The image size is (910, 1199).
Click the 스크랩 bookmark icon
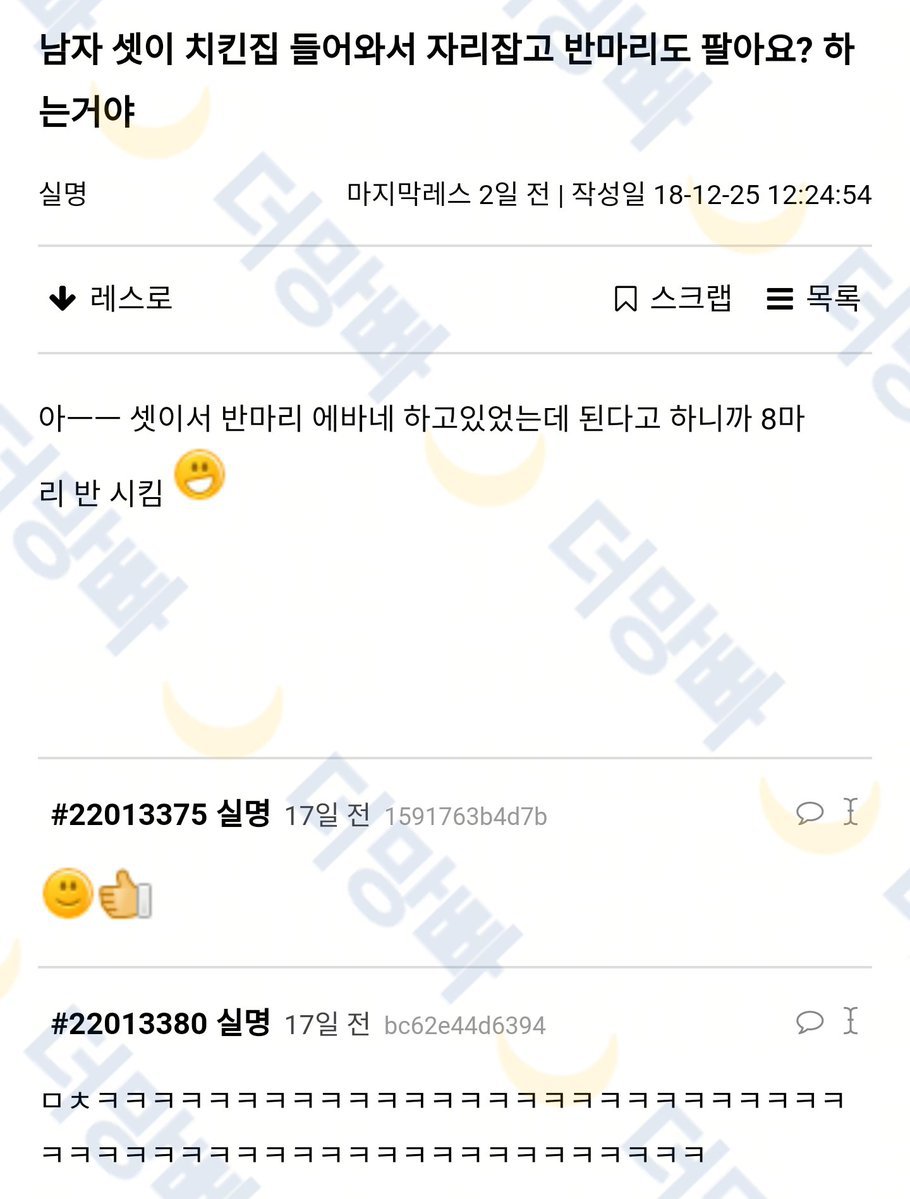click(x=626, y=298)
